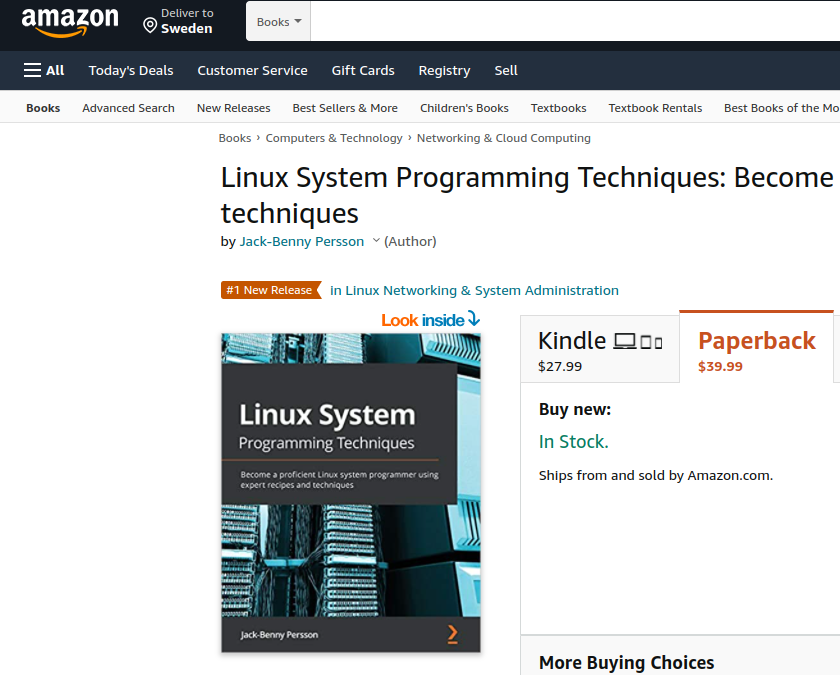Click Sell in the navigation bar

tap(506, 70)
